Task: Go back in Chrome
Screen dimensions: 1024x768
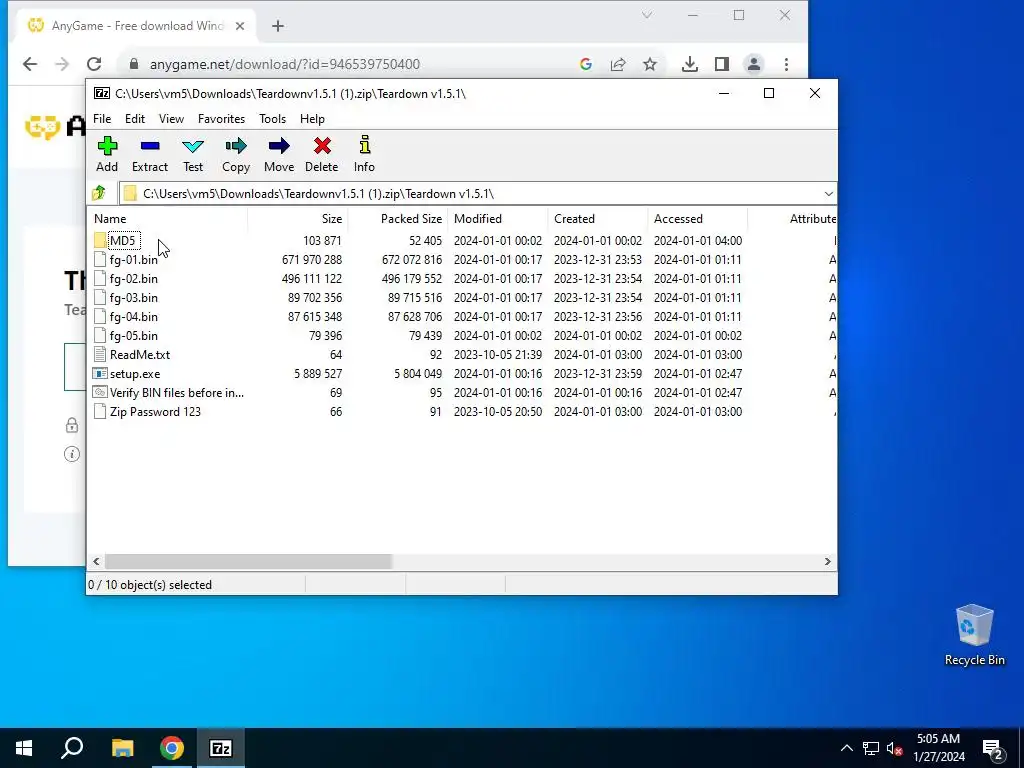Action: pos(30,64)
